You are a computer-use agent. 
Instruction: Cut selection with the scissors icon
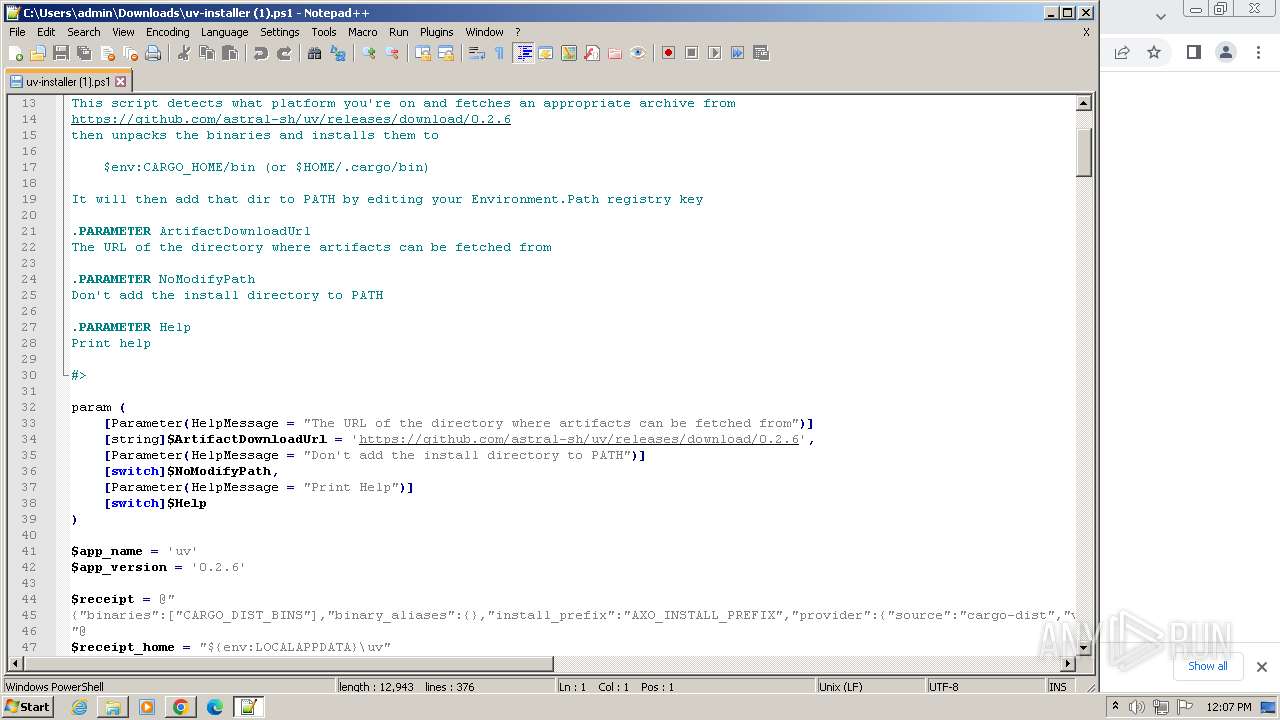pos(184,53)
